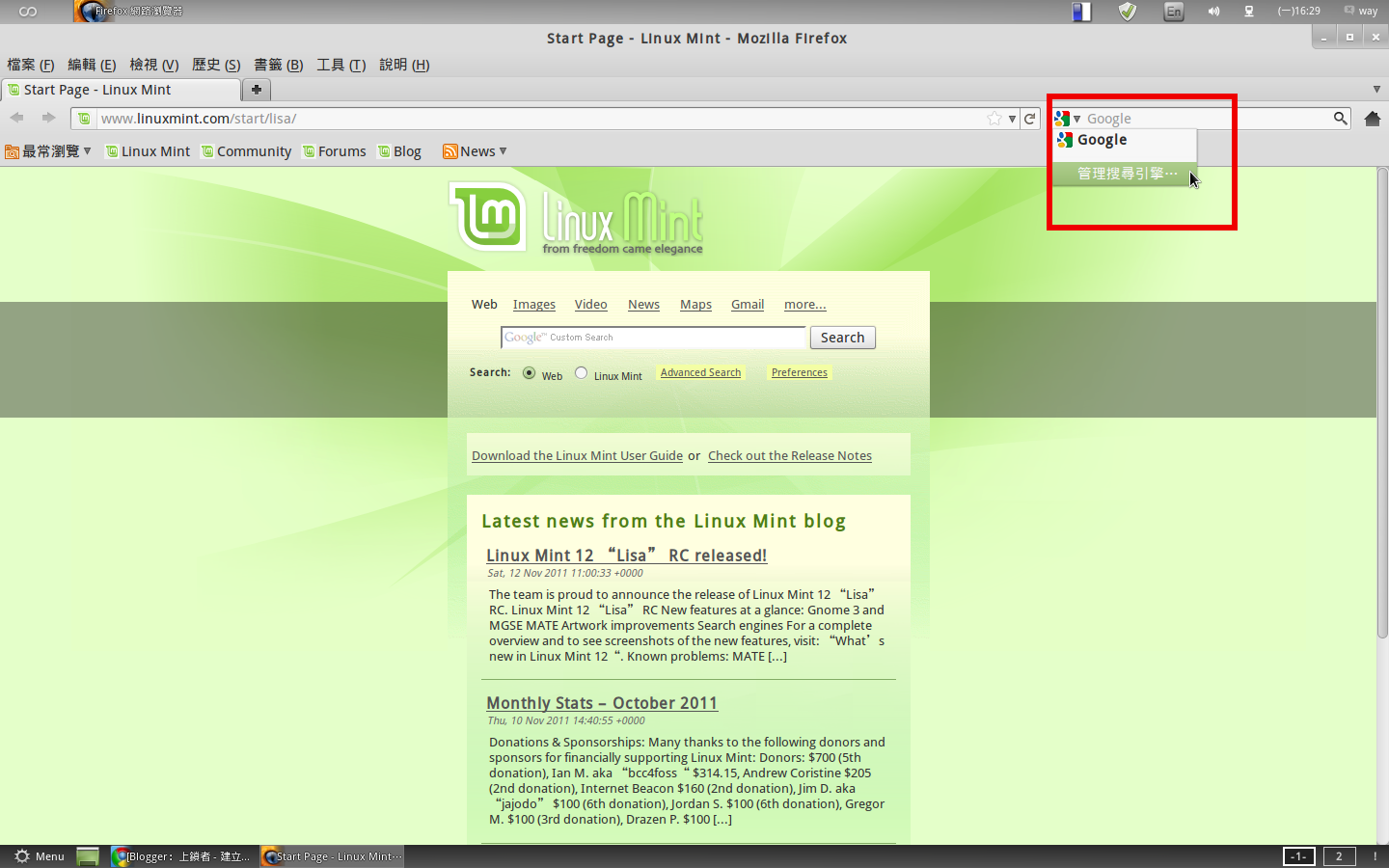This screenshot has width=1389, height=868.
Task: Focus the Google Custom Search input field
Action: point(654,338)
